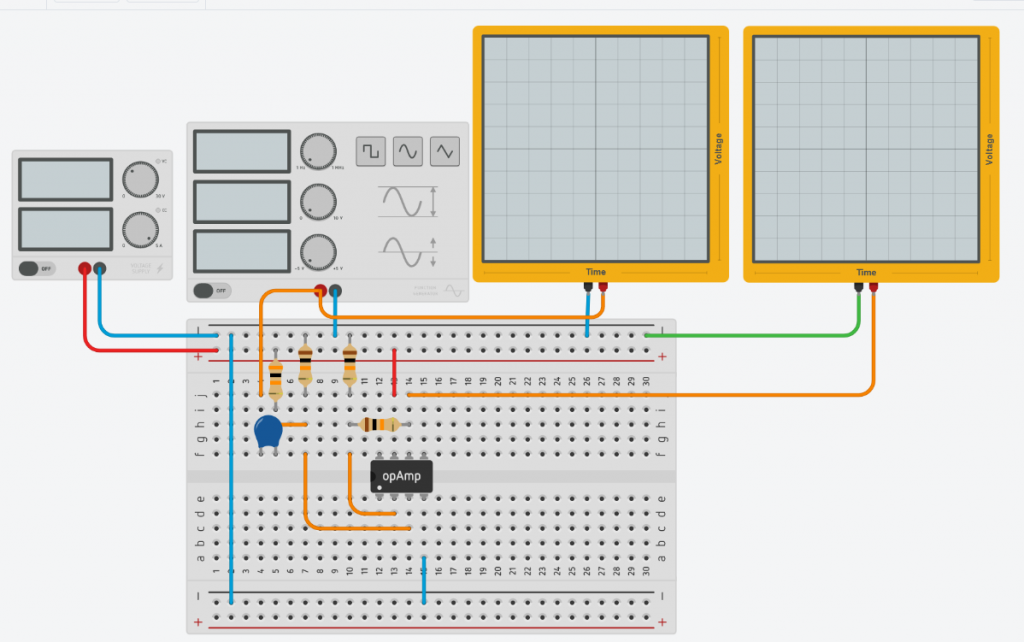Select the left oscilloscope screen
Viewport: 1024px width, 642px height.
point(596,148)
